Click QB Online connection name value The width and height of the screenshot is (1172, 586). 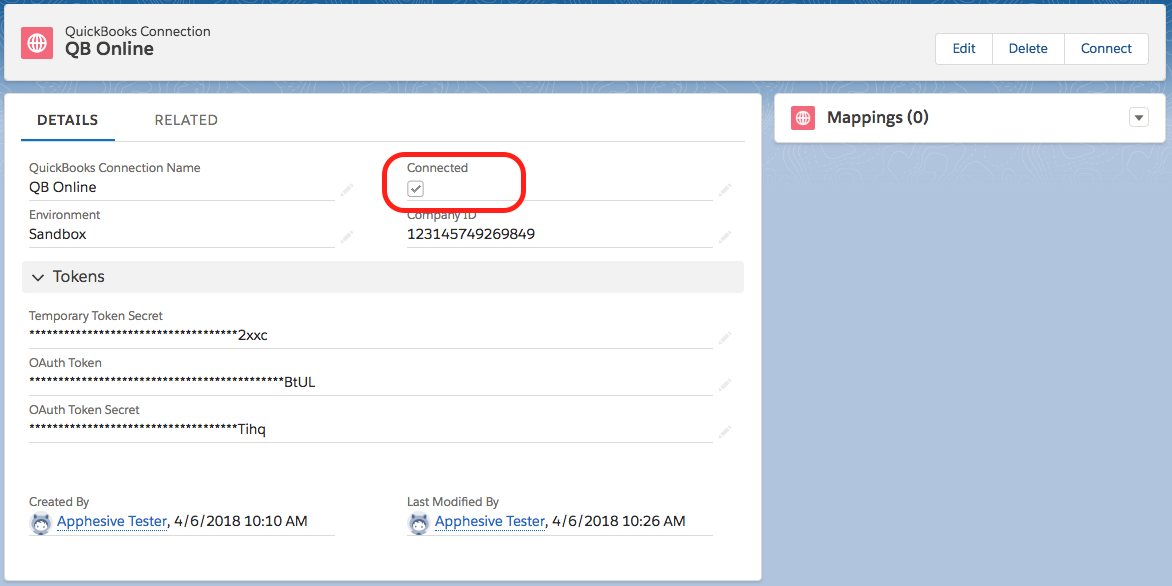tap(63, 187)
